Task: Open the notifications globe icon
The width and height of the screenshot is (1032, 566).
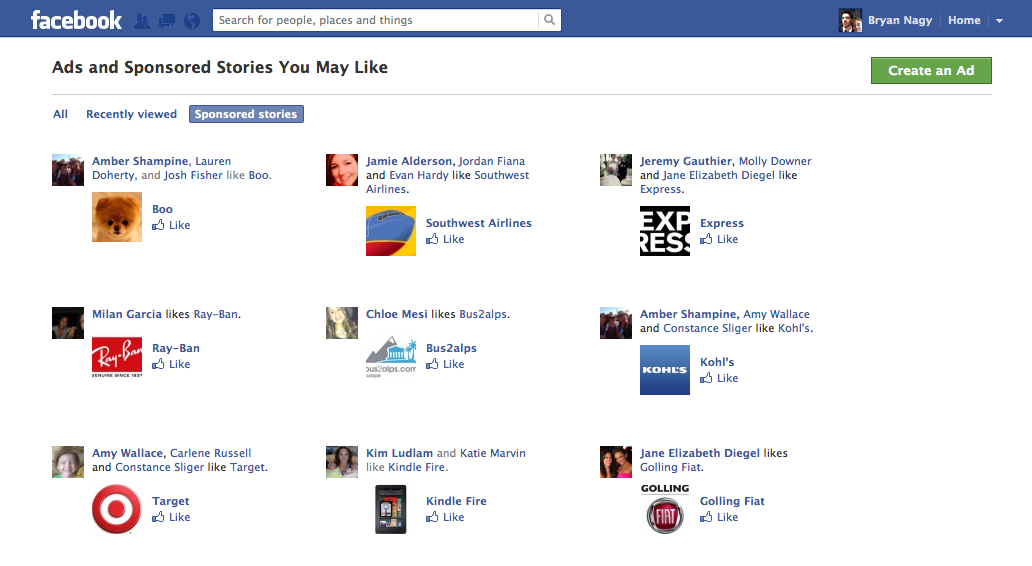Action: (x=192, y=20)
